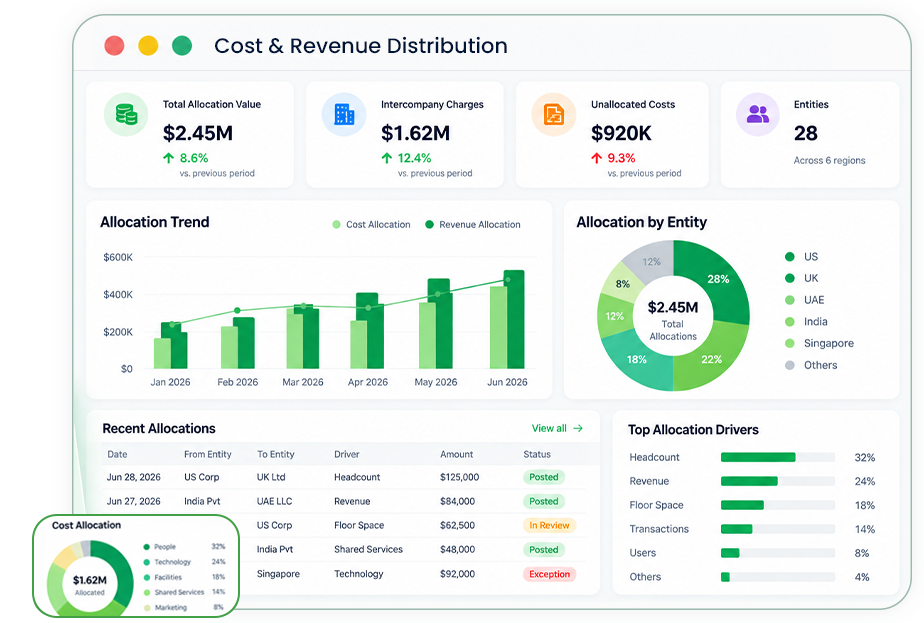924x623 pixels.
Task: Select the 22% donut segment
Action: click(711, 359)
